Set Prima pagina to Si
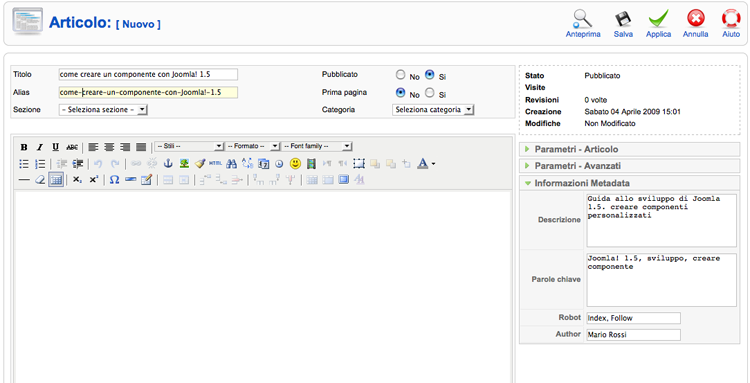750x383 pixels. click(430, 93)
